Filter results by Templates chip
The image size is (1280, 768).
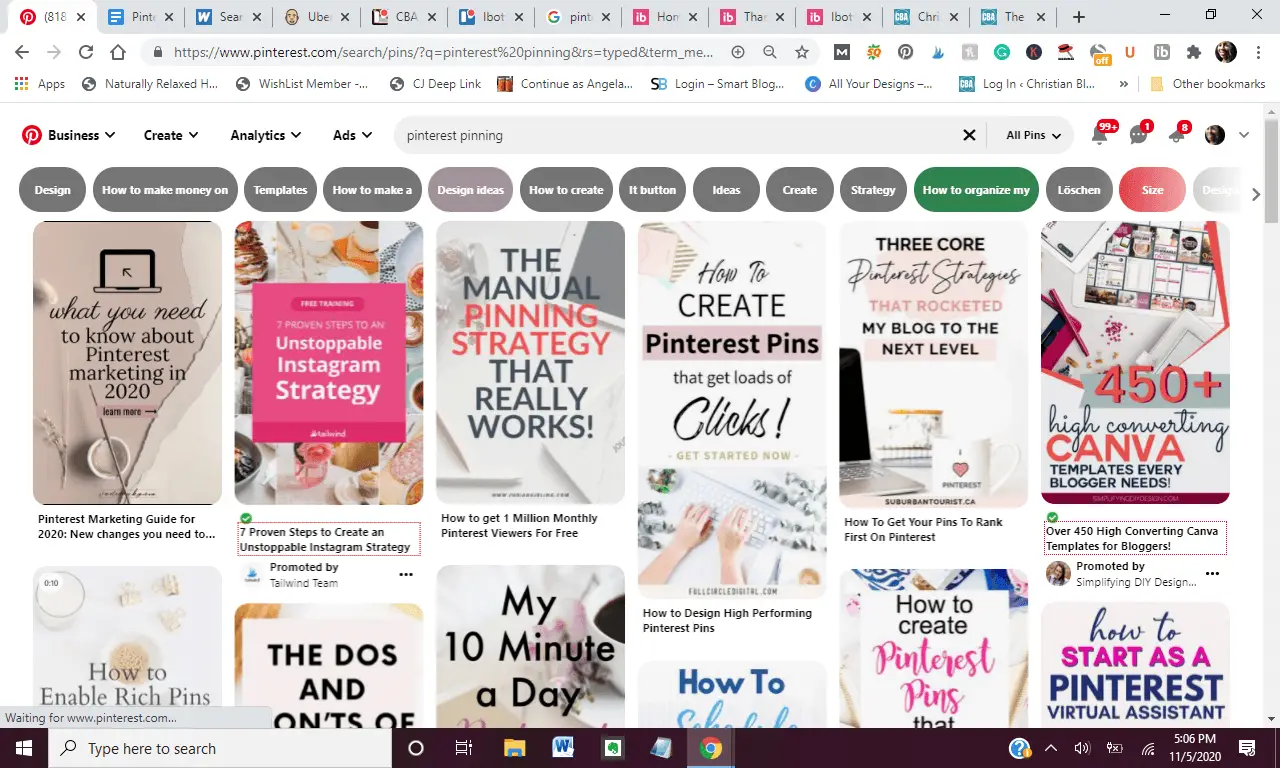click(x=280, y=190)
